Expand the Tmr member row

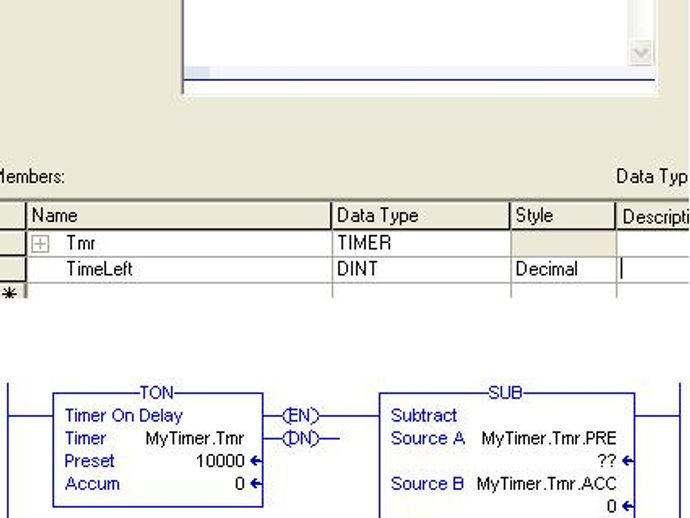(x=40, y=244)
